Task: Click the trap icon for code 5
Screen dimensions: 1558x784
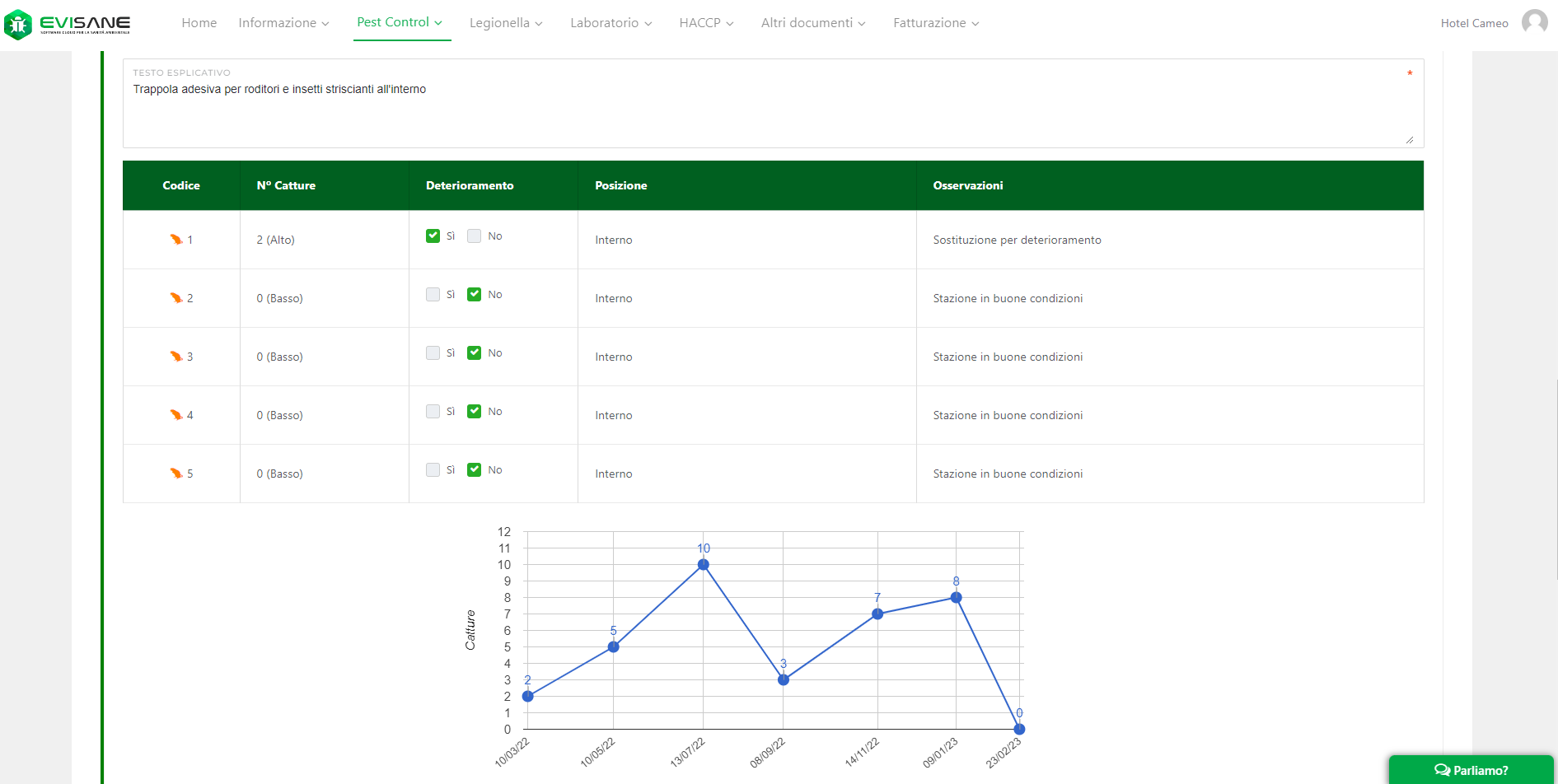Action: pos(175,474)
